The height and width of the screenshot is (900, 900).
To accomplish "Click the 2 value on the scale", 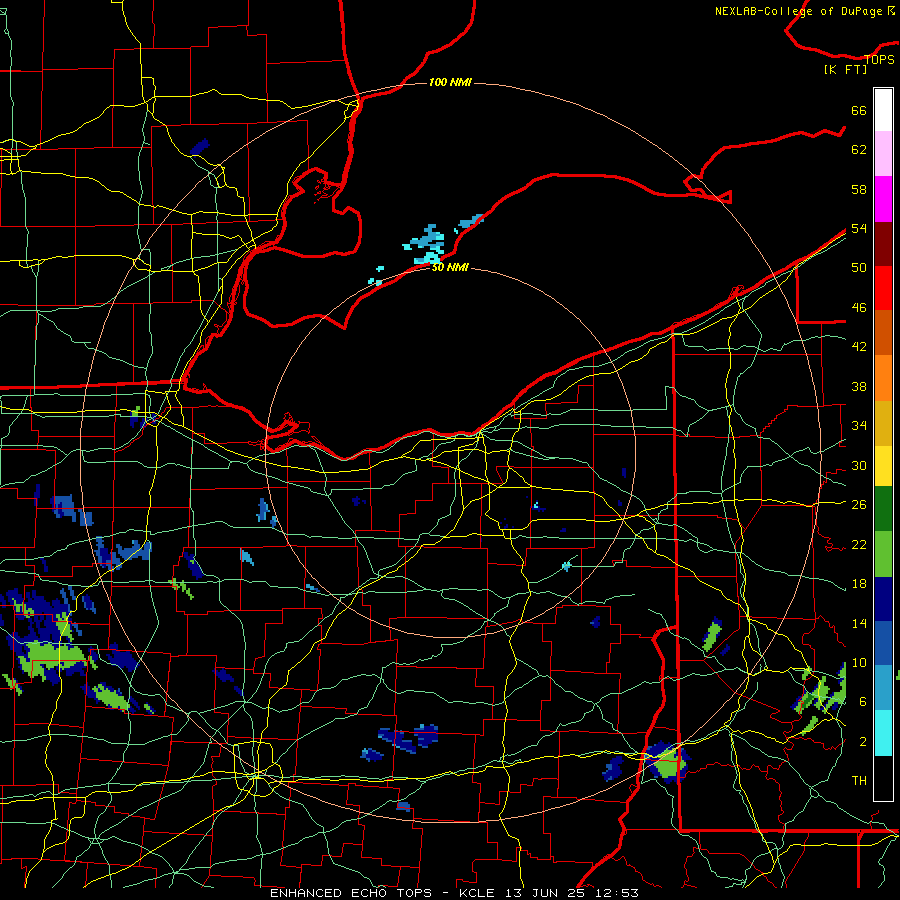I will pos(863,742).
